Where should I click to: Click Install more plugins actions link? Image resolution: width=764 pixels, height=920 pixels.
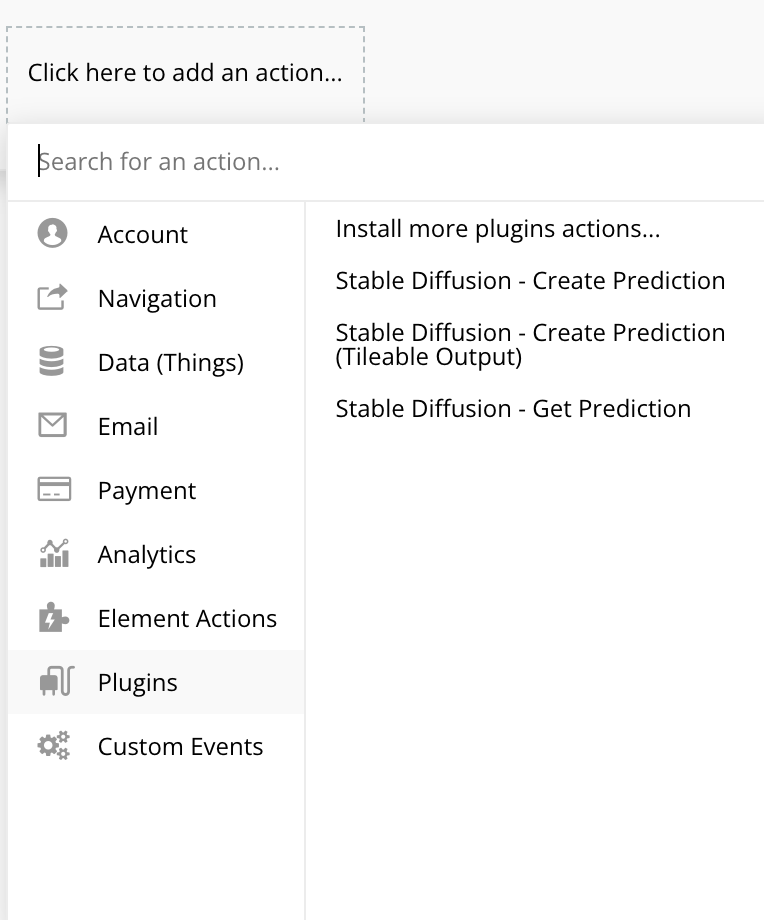[x=497, y=229]
